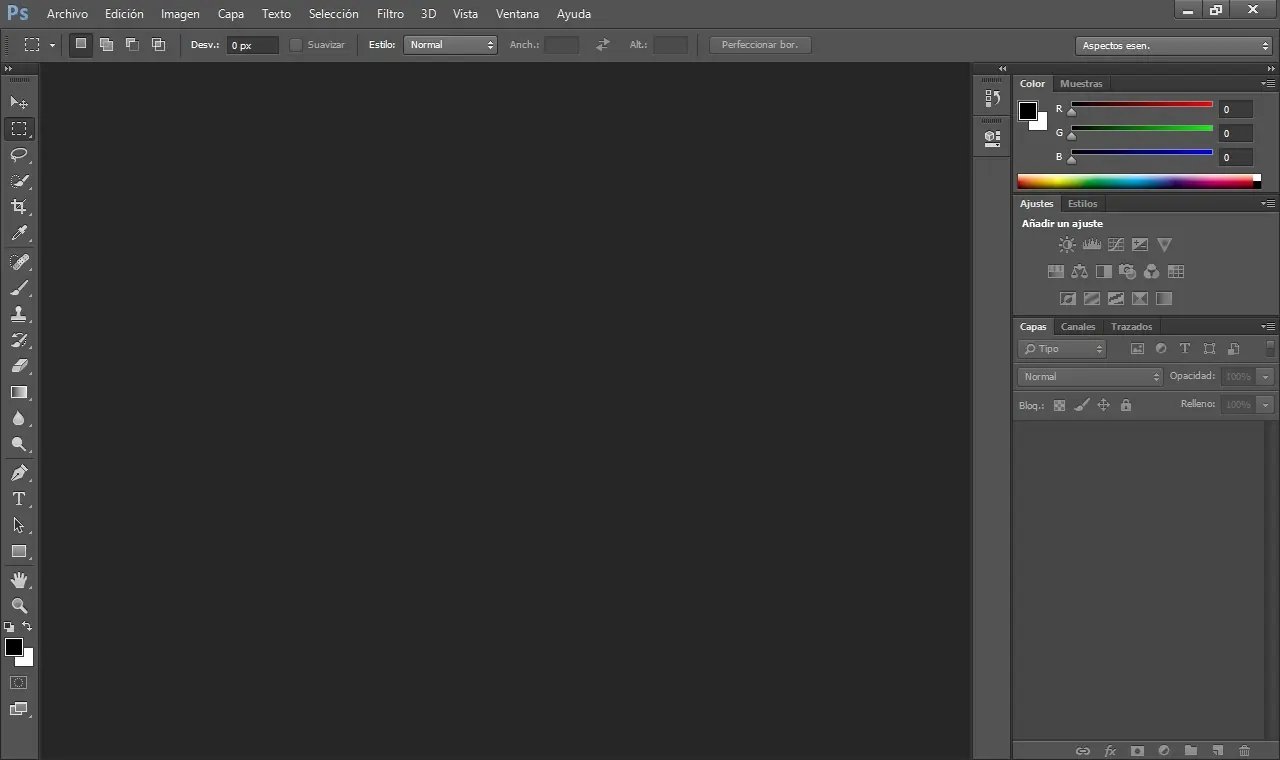Create a new layer
1280x760 pixels.
[x=1218, y=751]
